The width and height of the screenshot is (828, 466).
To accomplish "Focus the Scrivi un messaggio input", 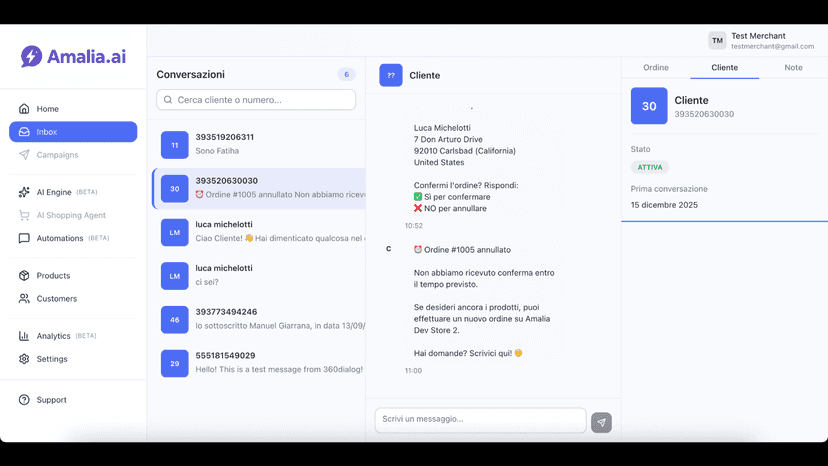I will pos(481,420).
